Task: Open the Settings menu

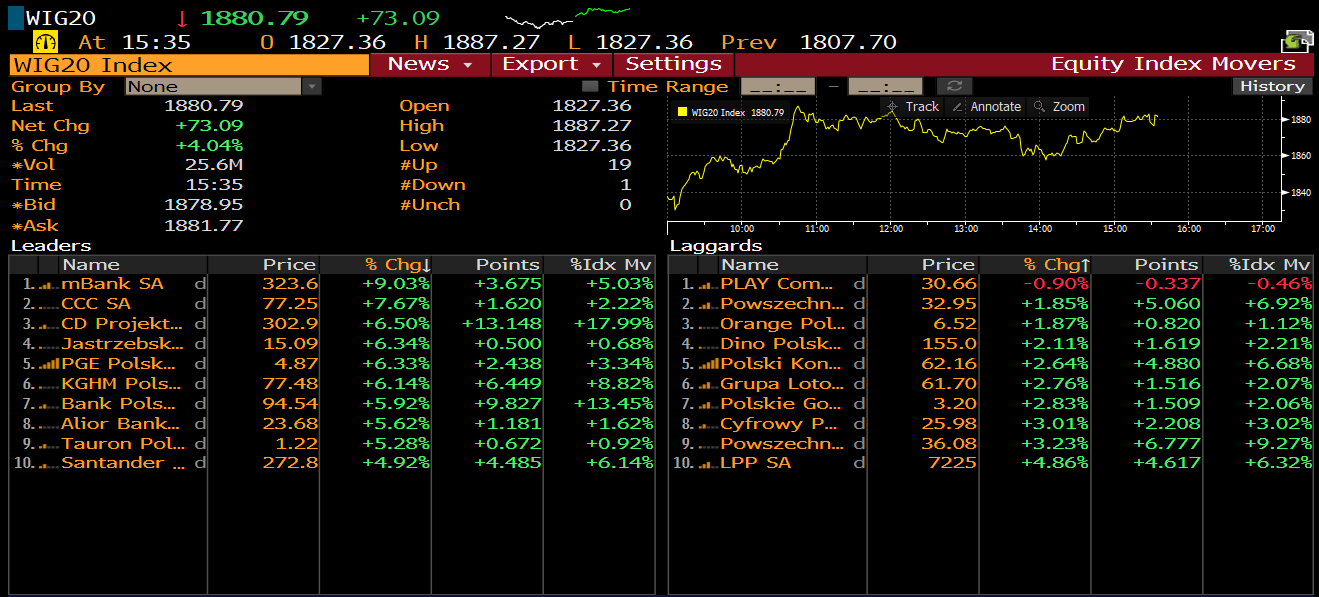Action: coord(673,64)
